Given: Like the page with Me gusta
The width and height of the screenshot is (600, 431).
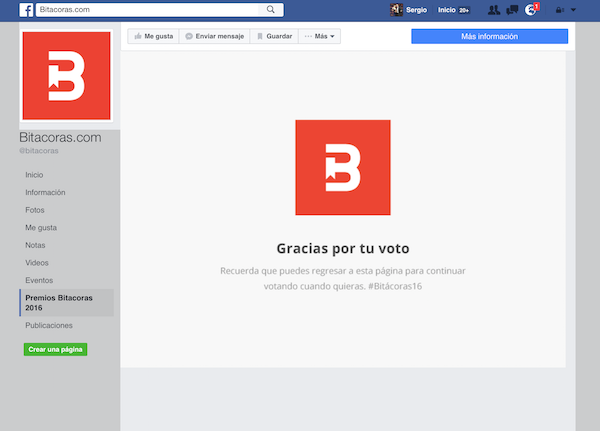Looking at the screenshot, I should (x=152, y=36).
